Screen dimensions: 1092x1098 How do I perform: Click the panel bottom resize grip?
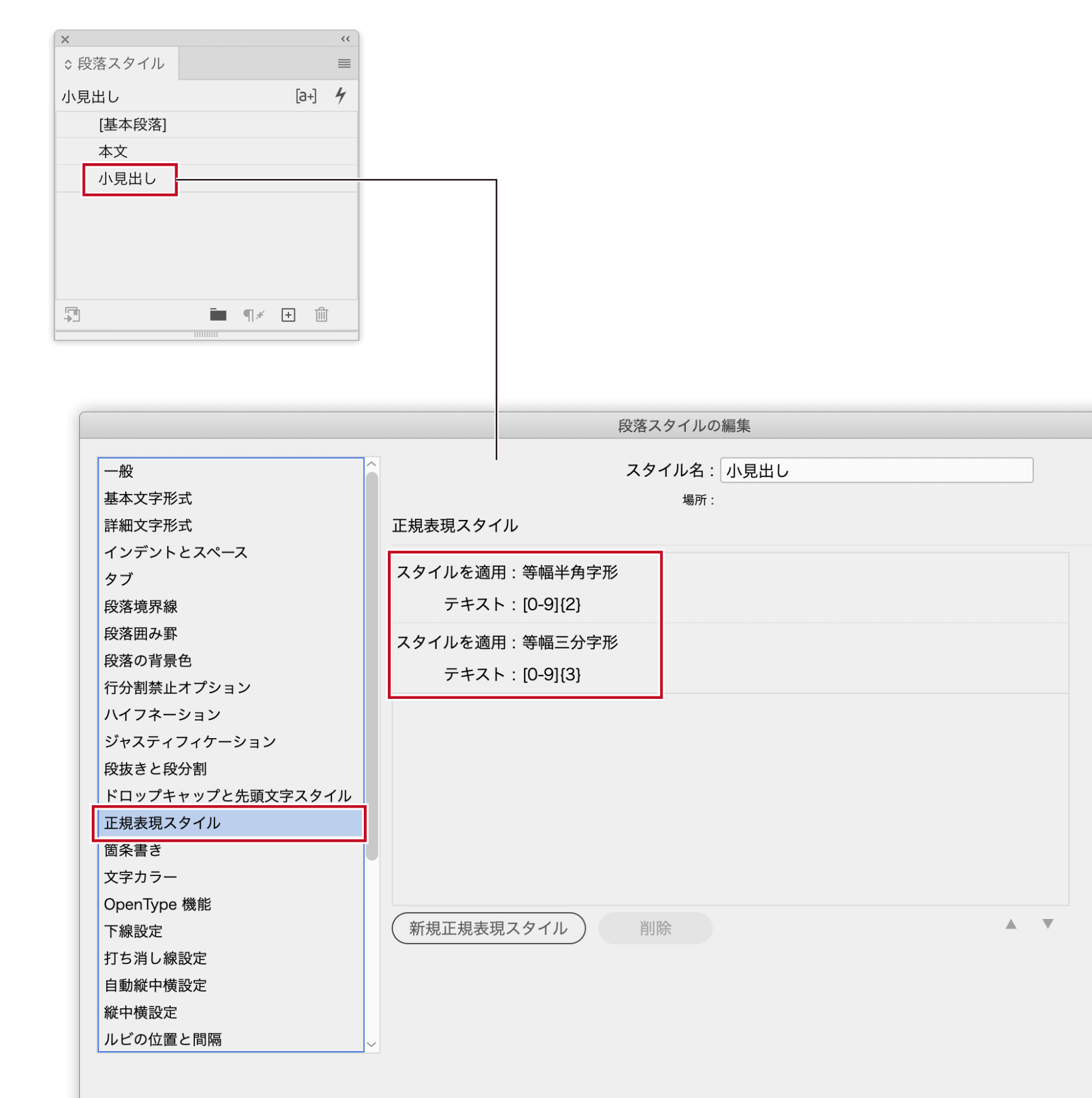206,335
